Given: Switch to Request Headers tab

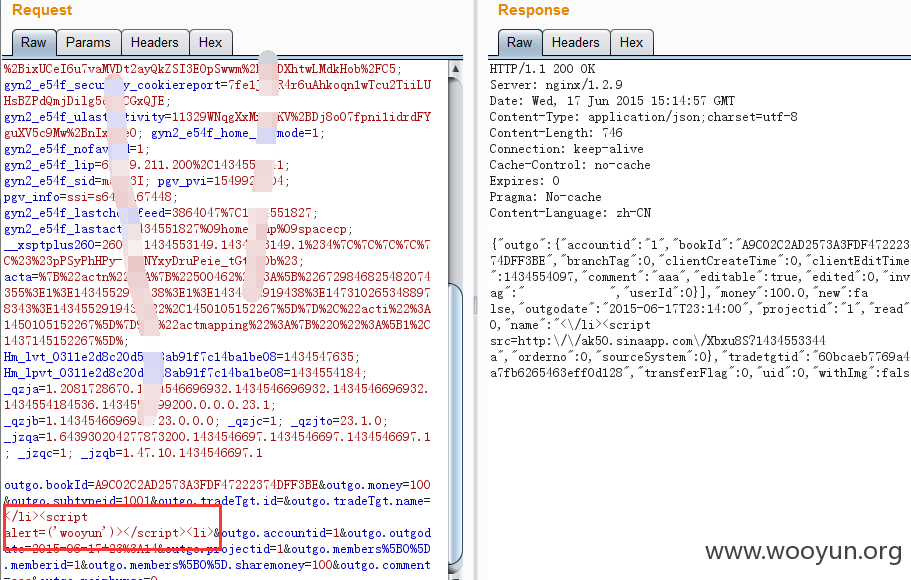Looking at the screenshot, I should 155,42.
